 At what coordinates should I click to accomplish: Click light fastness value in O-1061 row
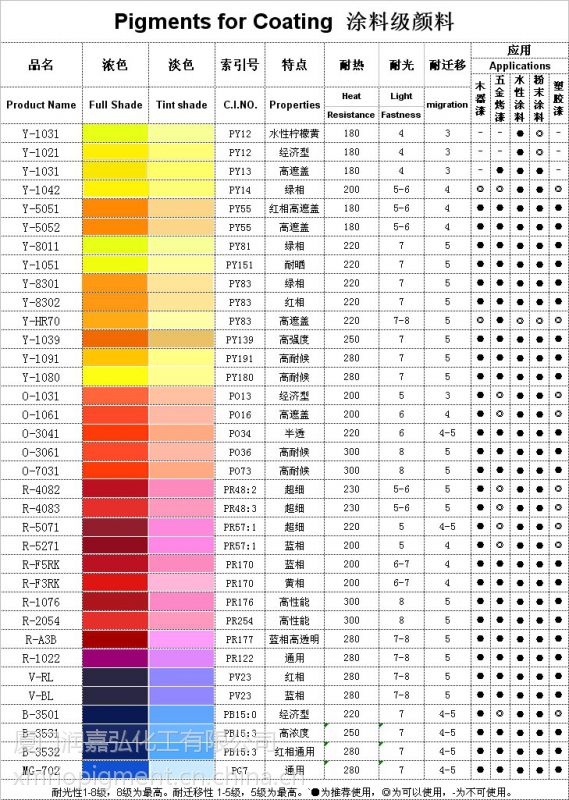pyautogui.click(x=401, y=415)
